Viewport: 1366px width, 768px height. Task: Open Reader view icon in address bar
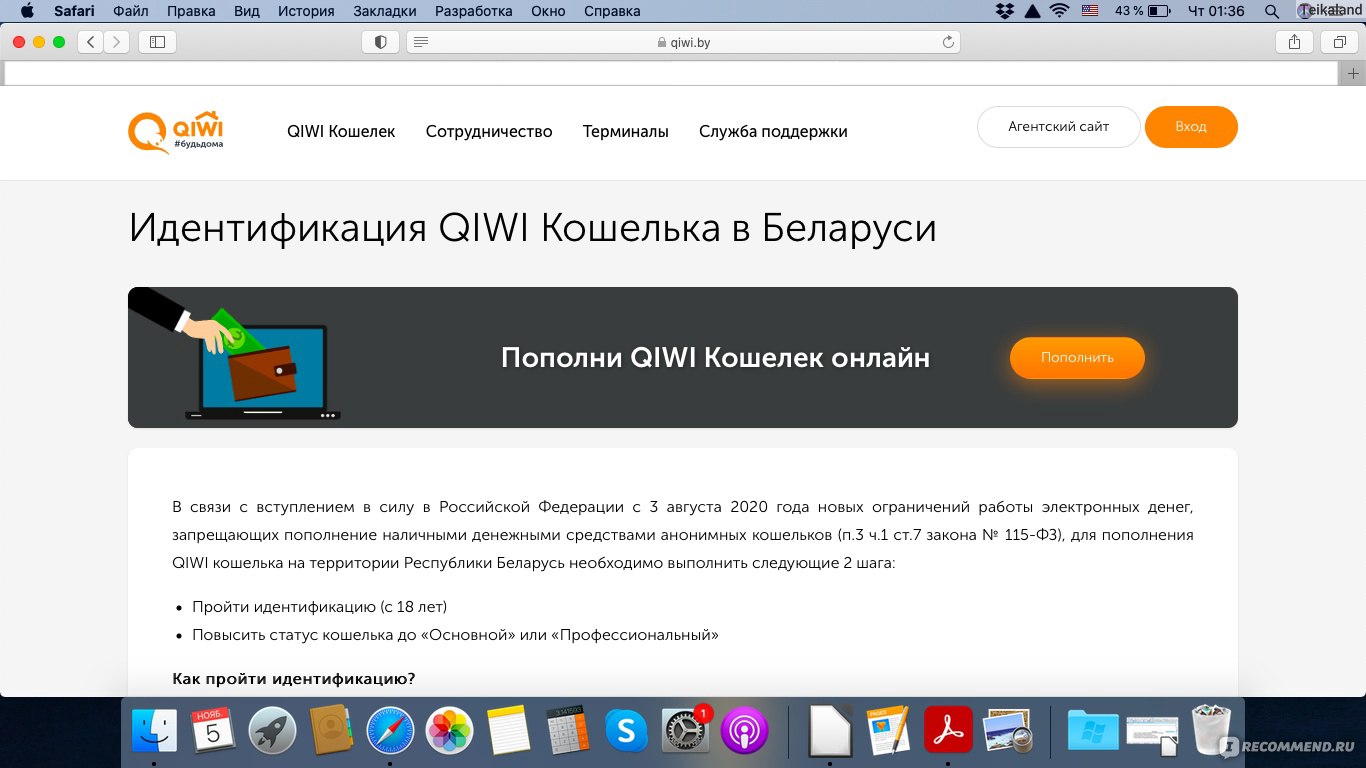point(421,42)
